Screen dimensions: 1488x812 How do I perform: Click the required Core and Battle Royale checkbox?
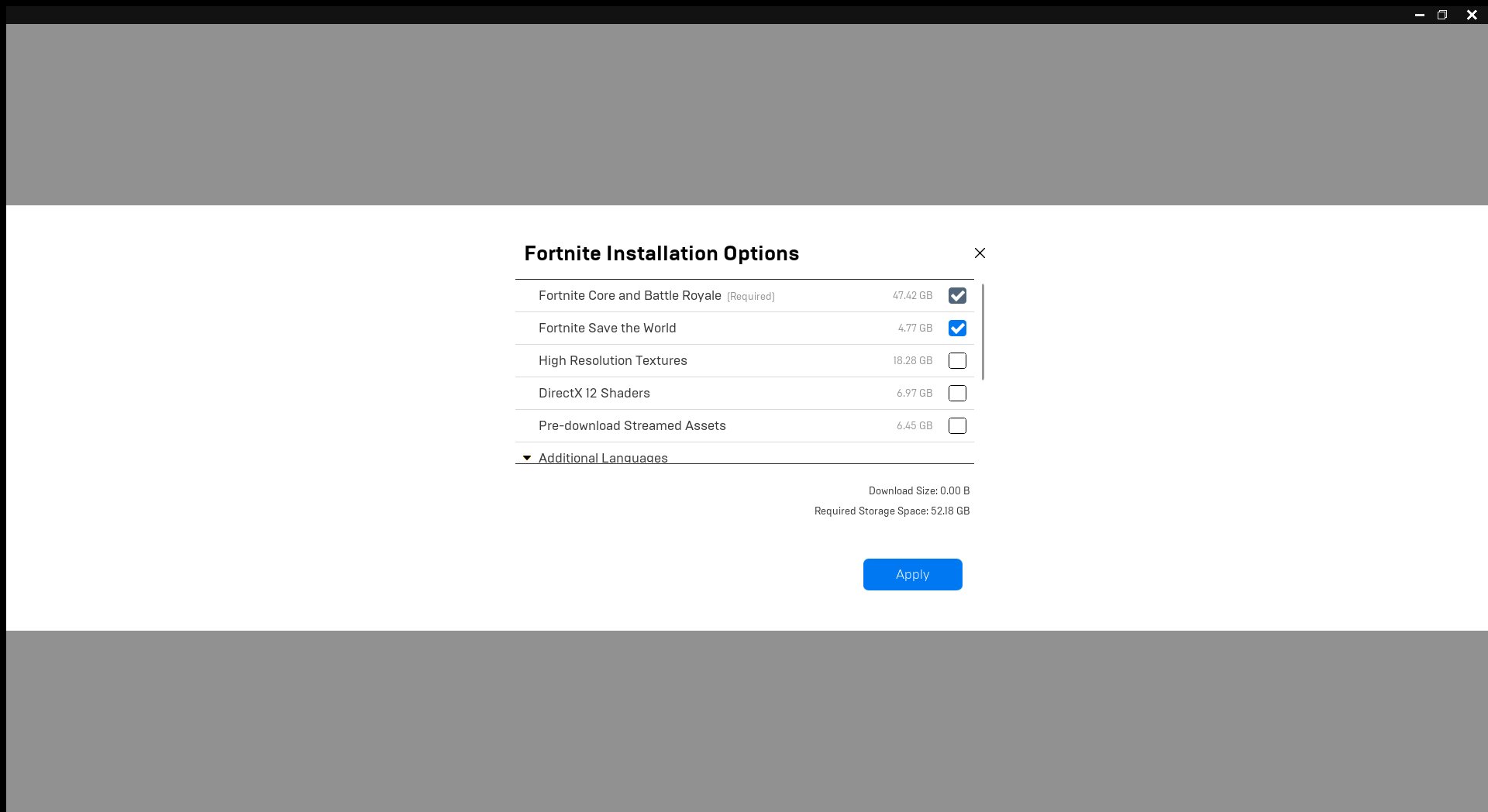pyautogui.click(x=957, y=296)
